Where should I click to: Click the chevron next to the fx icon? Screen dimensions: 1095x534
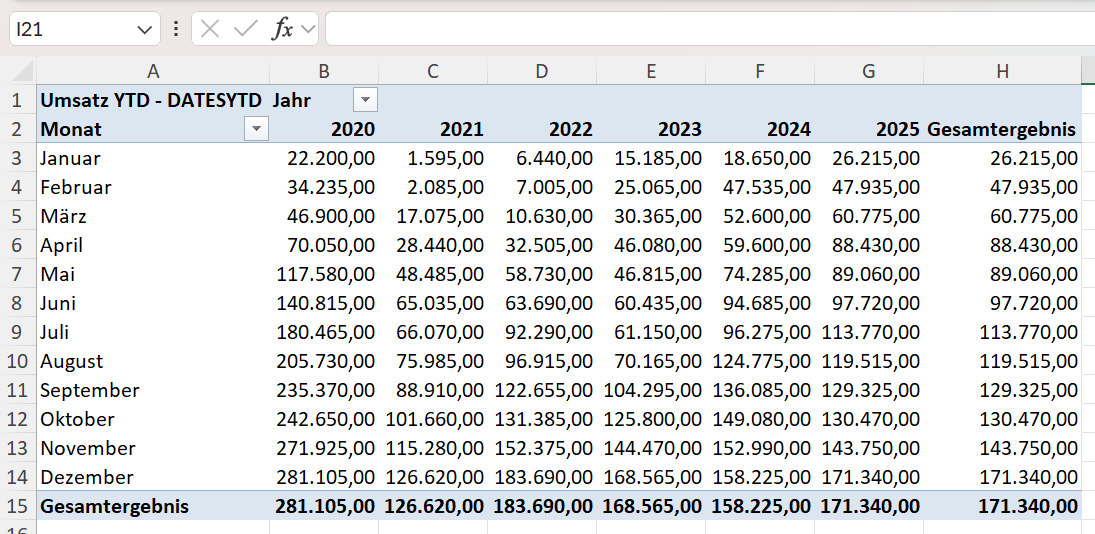coord(307,29)
